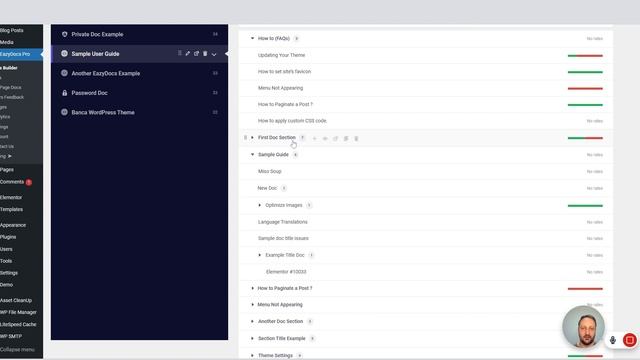Expand the Optimize Images item

tap(260, 205)
